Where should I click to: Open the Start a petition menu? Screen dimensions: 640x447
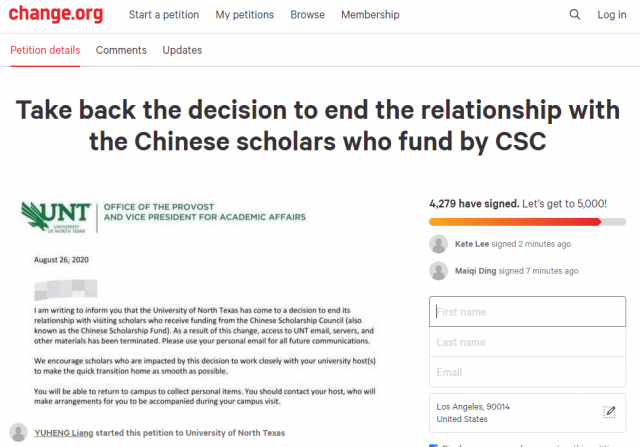pyautogui.click(x=164, y=15)
